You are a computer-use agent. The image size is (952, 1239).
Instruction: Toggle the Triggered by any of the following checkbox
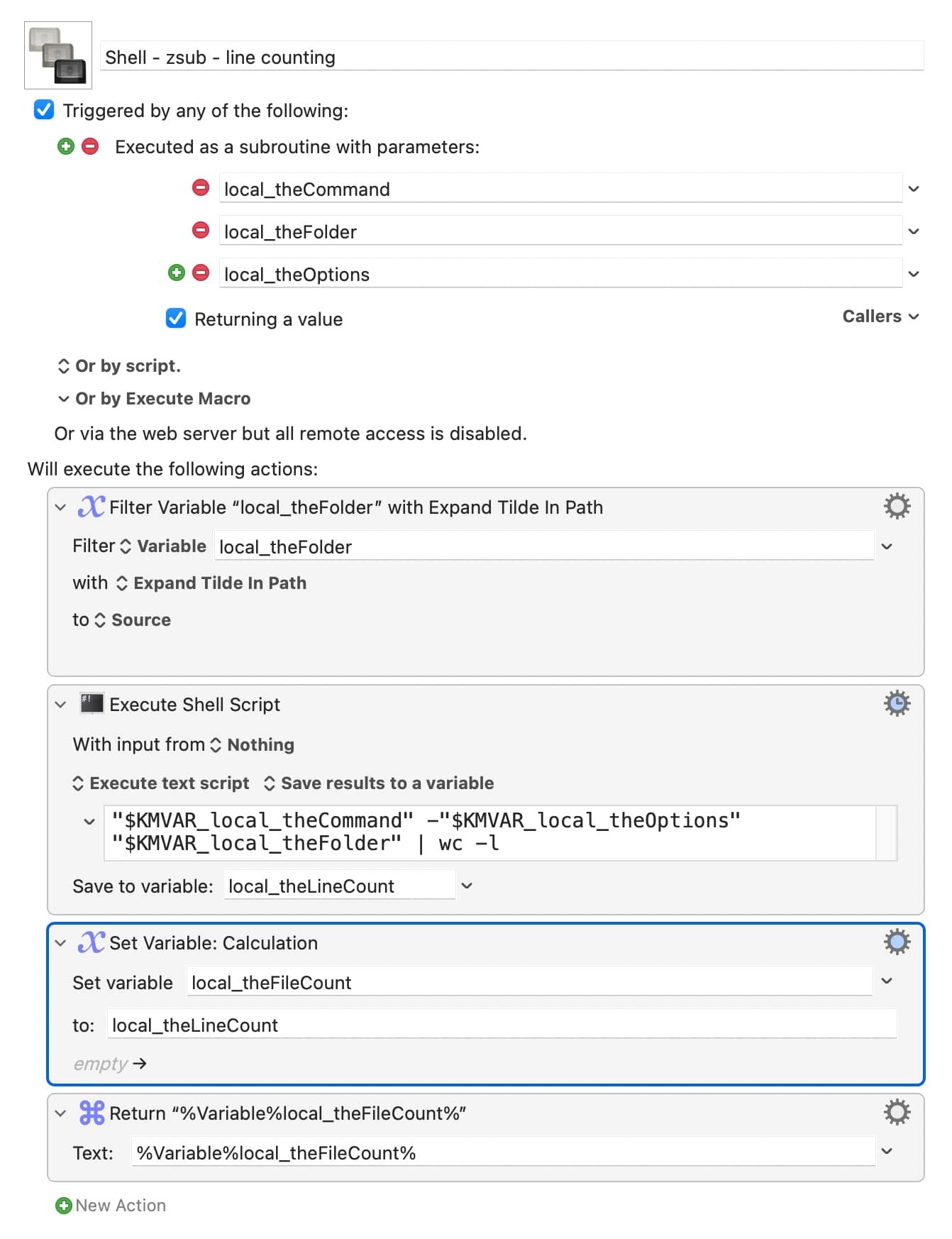pos(44,110)
